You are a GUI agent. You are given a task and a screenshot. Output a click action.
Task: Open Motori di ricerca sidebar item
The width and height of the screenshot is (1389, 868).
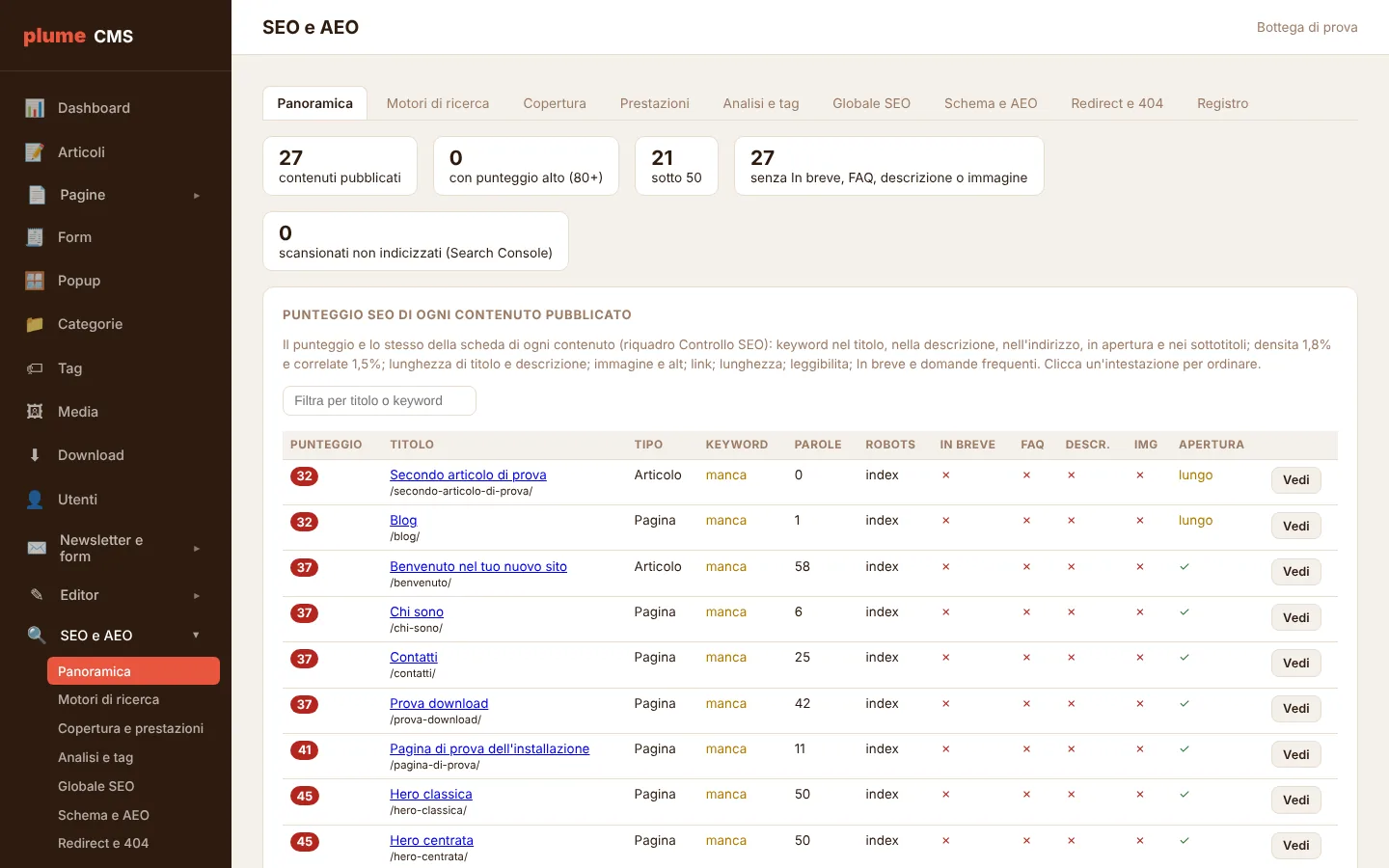(133, 699)
